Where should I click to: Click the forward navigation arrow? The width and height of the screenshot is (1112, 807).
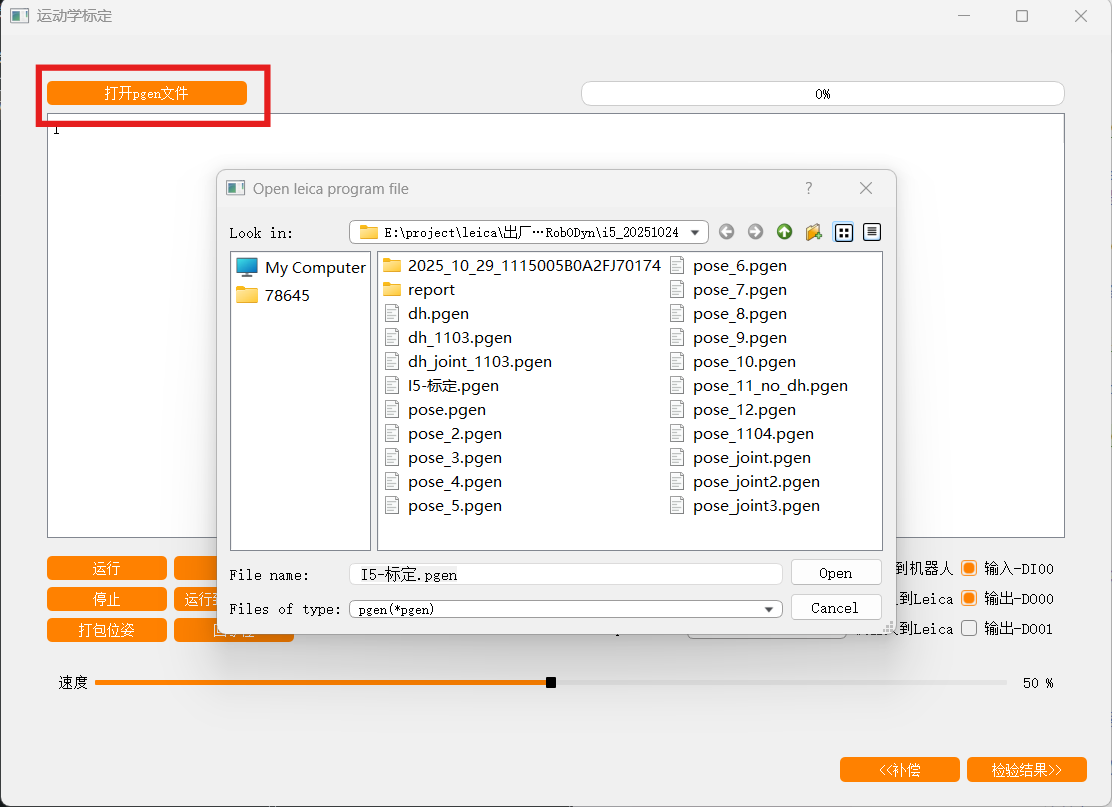tap(755, 231)
